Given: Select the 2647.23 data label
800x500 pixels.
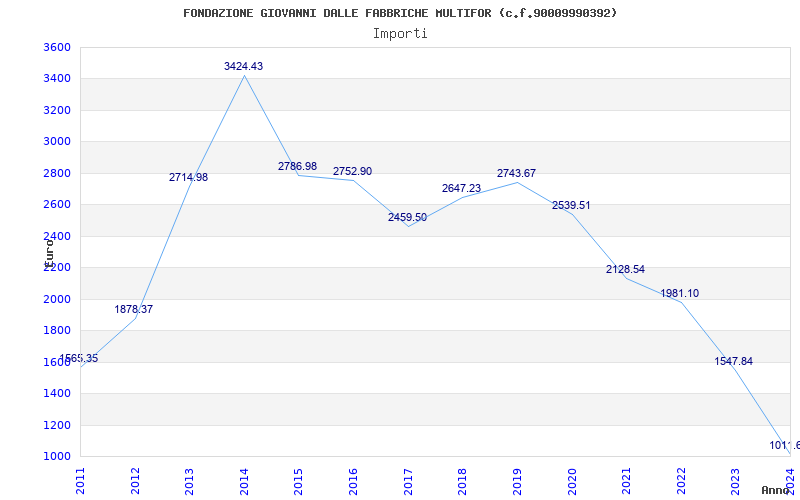Looking at the screenshot, I should coord(461,188).
